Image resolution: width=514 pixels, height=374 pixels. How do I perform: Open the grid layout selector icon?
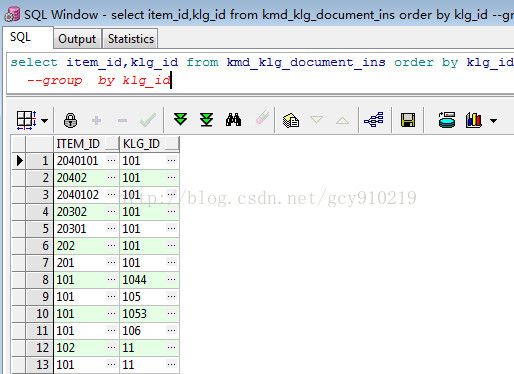[26, 120]
